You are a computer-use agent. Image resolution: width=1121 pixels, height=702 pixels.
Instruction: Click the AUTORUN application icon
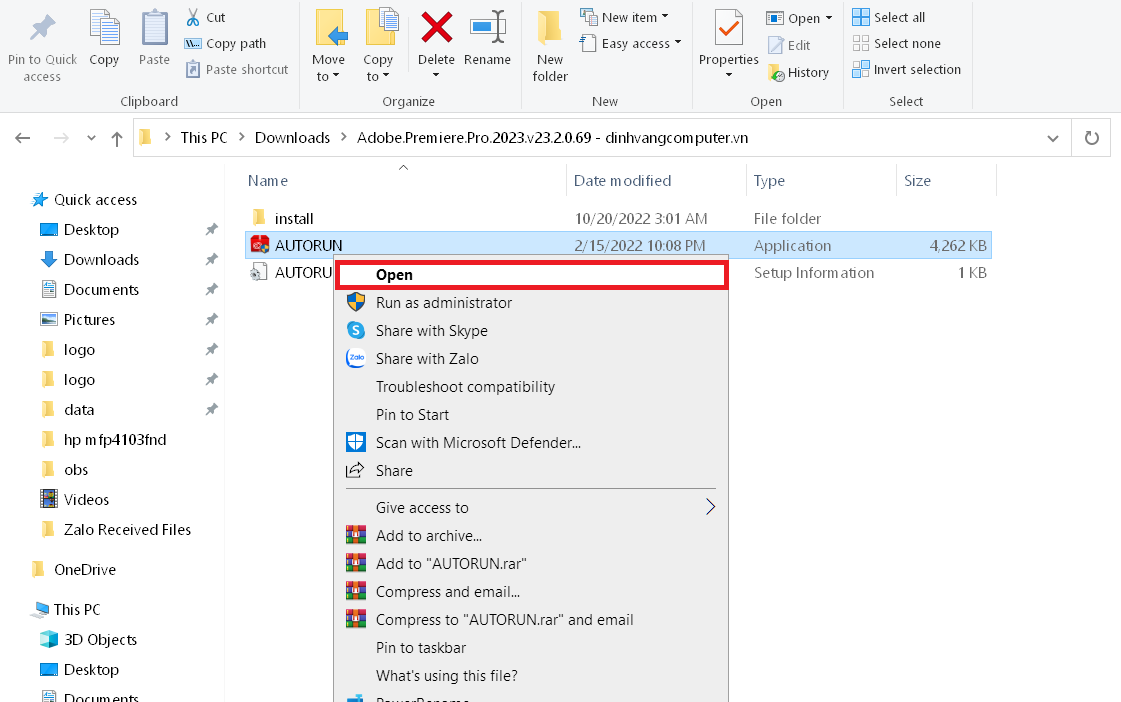point(260,245)
